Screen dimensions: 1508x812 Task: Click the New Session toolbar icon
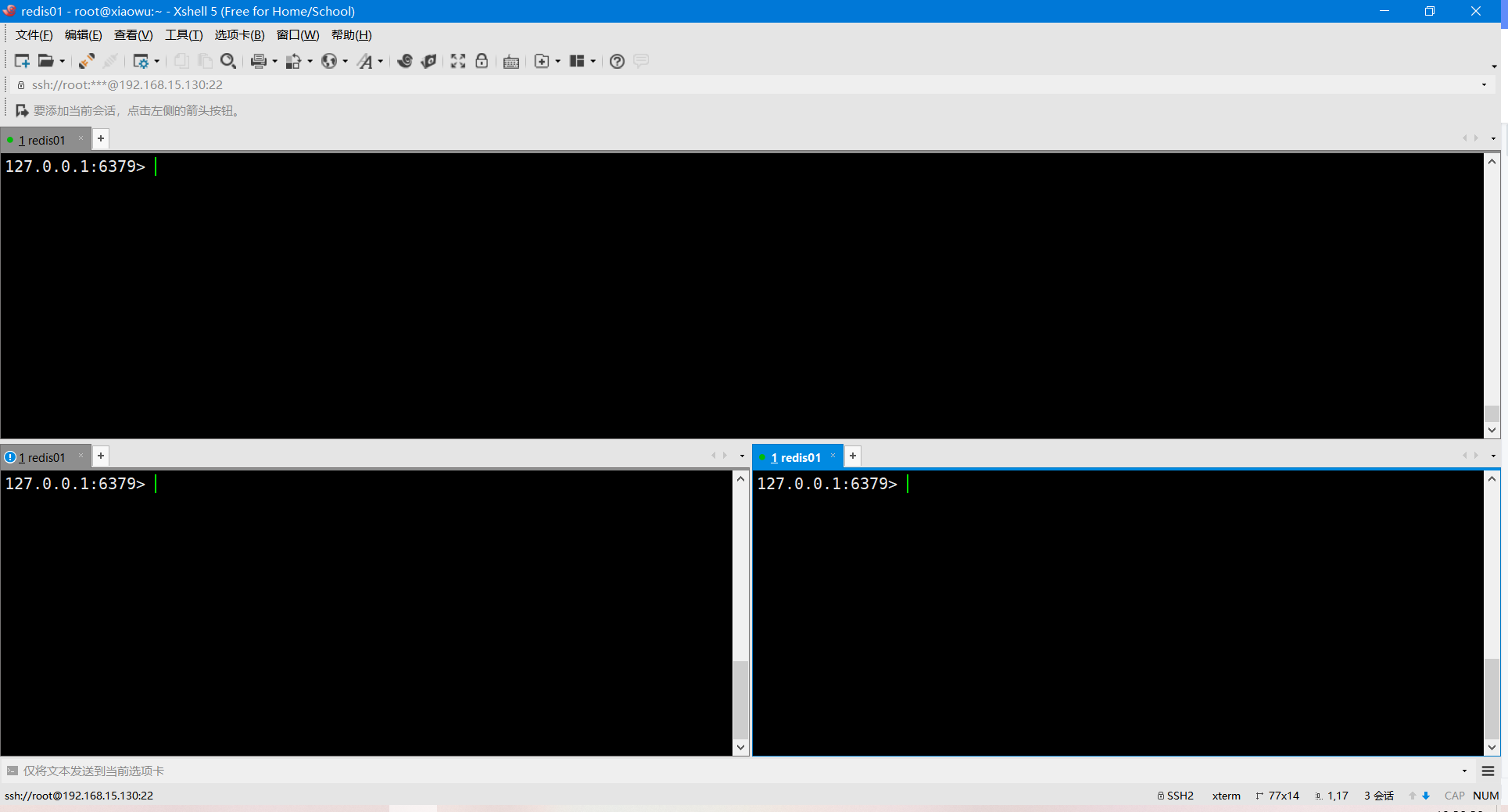point(21,61)
